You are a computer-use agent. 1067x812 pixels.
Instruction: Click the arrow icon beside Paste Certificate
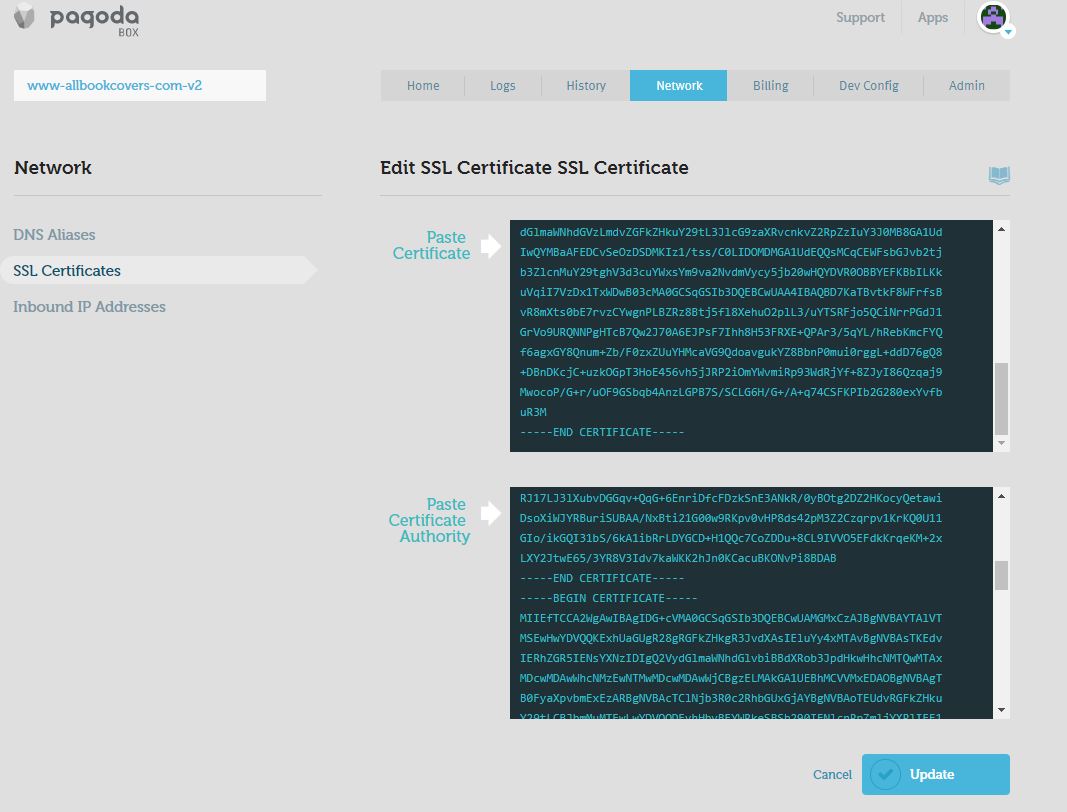click(491, 246)
